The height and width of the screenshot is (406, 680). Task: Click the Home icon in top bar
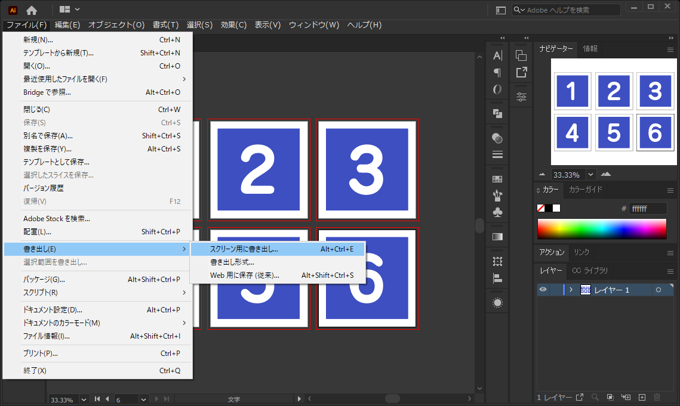click(32, 10)
